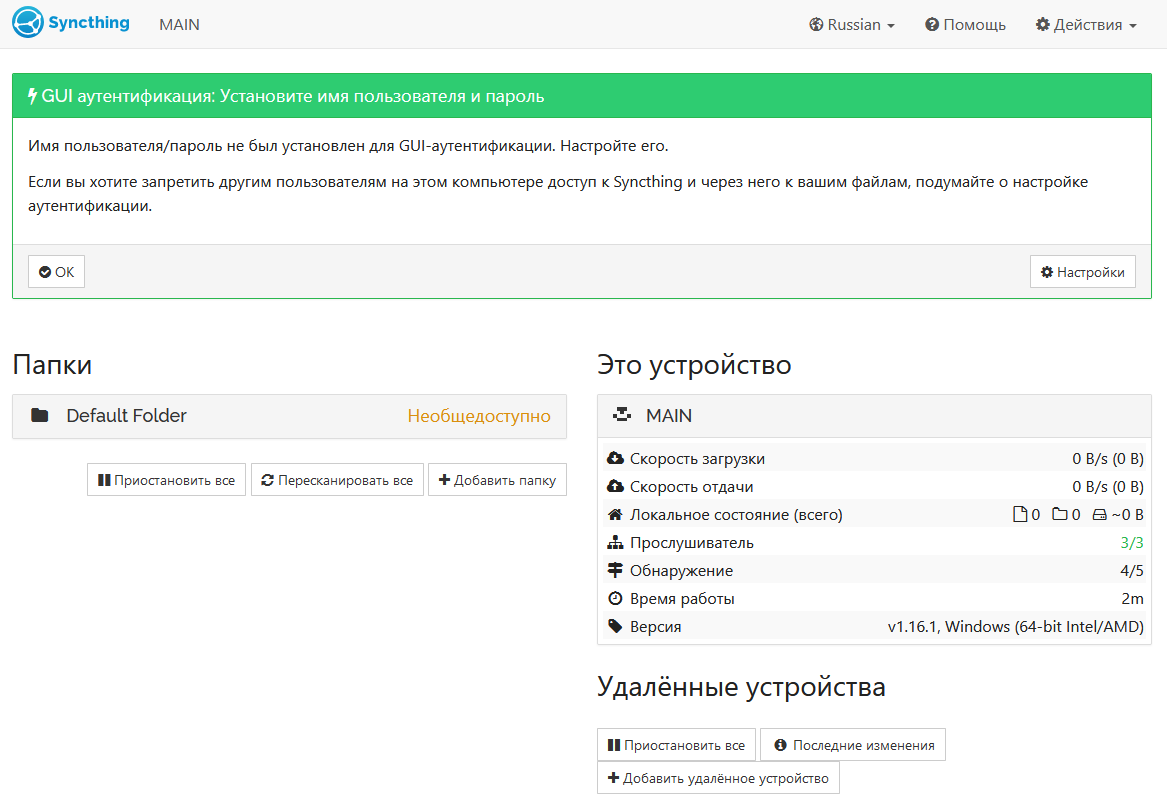Open the Russian language dropdown
This screenshot has width=1167, height=807.
point(851,25)
